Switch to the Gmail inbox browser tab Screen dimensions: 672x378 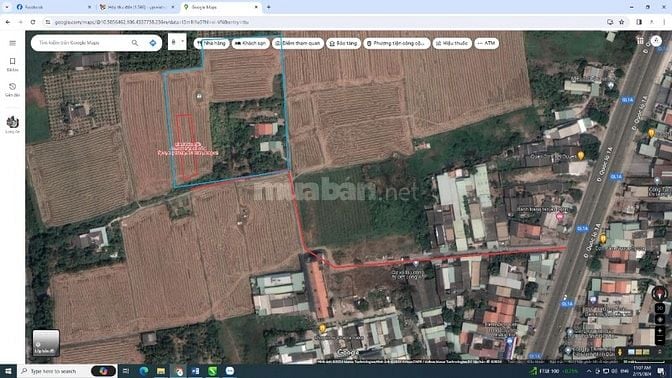pos(137,7)
